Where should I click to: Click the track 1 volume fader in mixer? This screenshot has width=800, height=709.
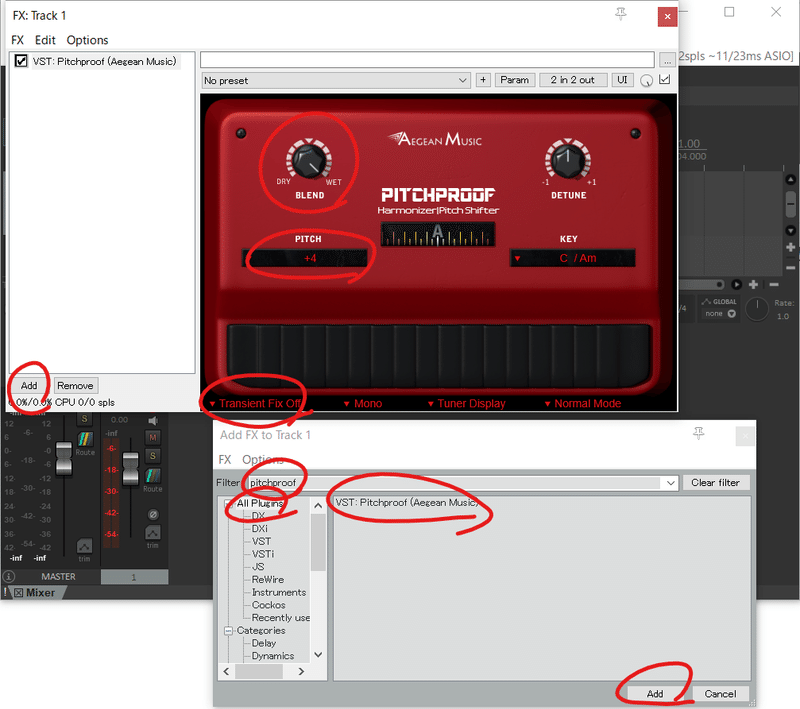(x=131, y=468)
